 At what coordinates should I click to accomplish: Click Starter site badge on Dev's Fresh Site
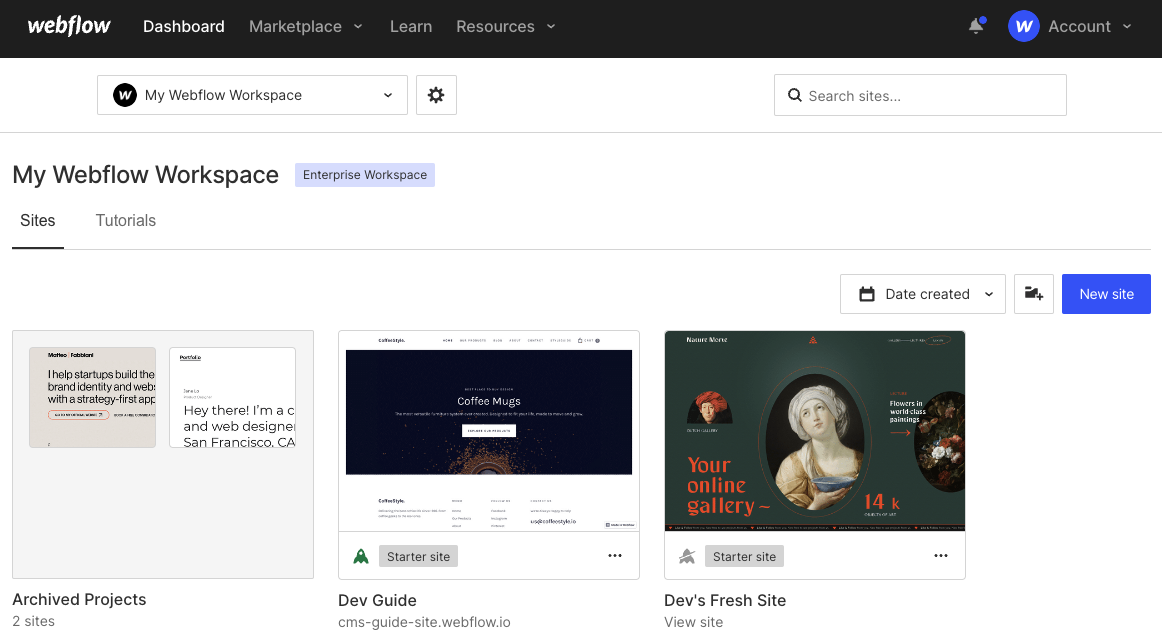(x=744, y=556)
